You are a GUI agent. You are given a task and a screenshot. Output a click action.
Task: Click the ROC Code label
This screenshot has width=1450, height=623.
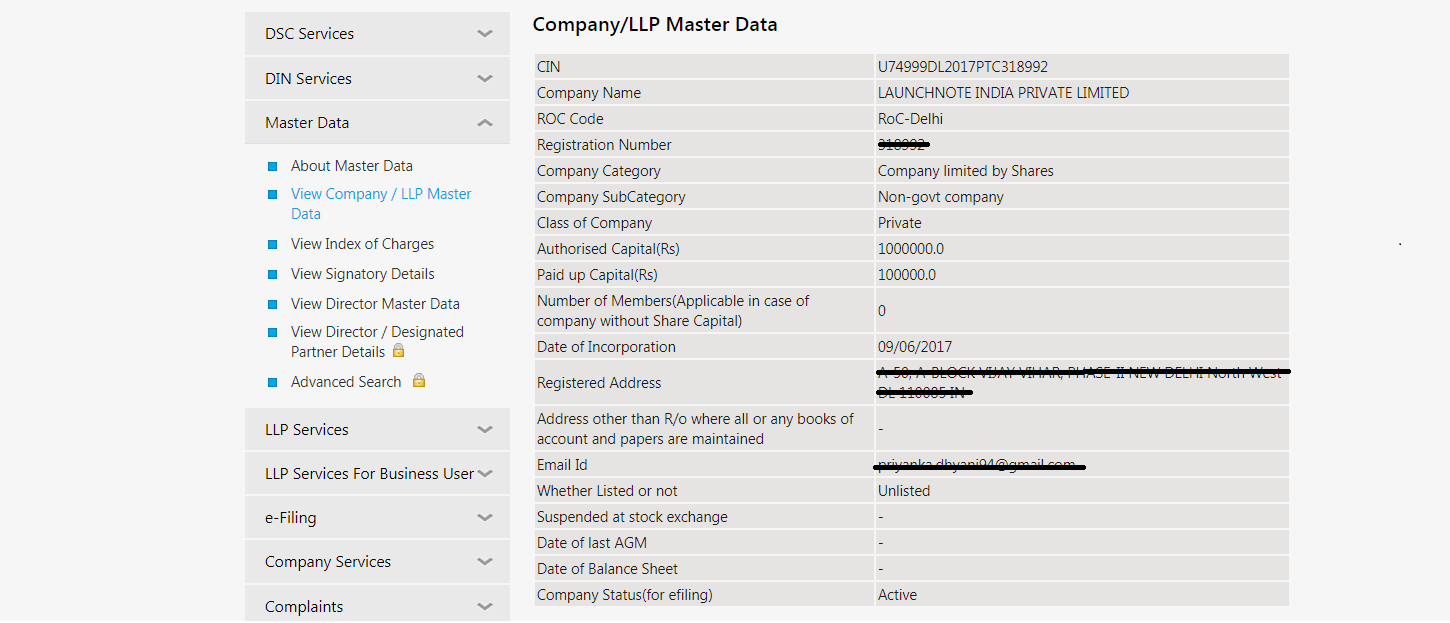pyautogui.click(x=570, y=119)
